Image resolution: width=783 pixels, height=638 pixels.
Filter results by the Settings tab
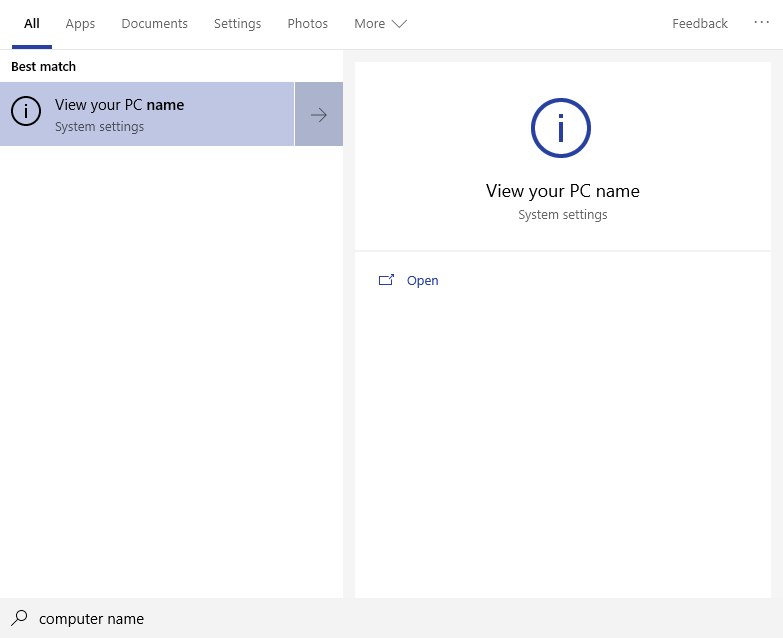click(237, 24)
